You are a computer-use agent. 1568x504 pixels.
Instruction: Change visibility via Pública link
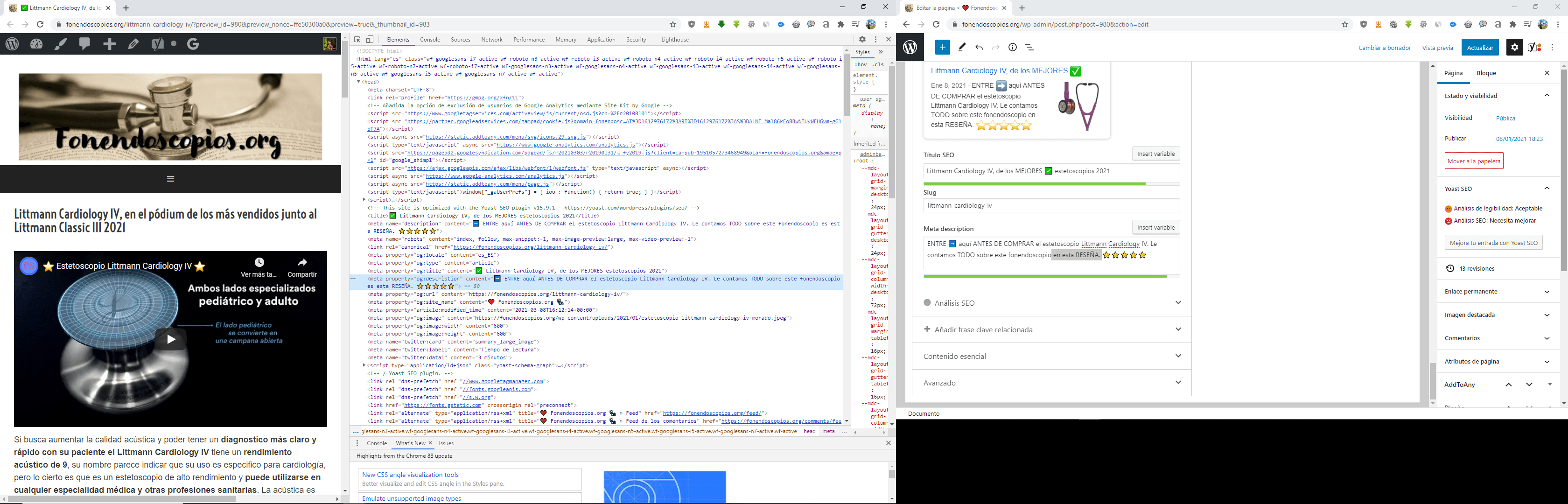click(1505, 118)
